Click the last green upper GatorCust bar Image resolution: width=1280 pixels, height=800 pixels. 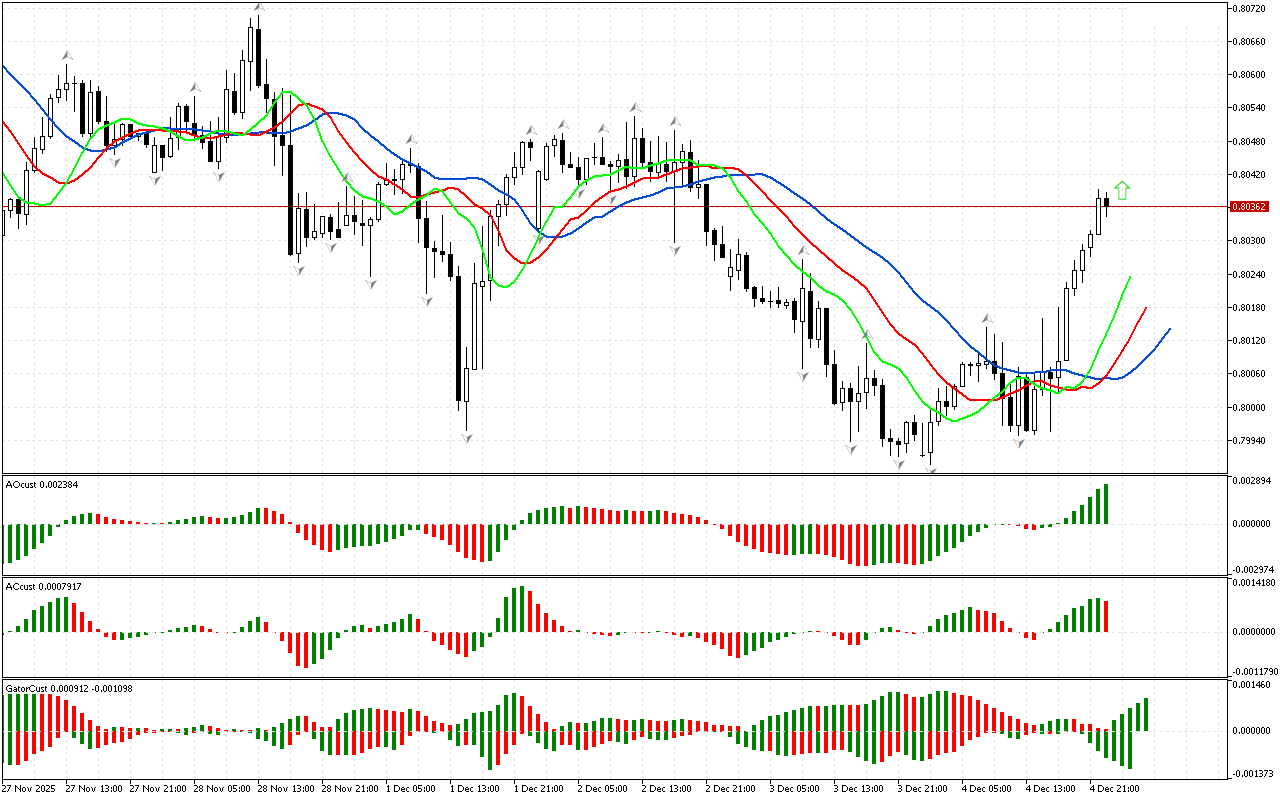1145,714
